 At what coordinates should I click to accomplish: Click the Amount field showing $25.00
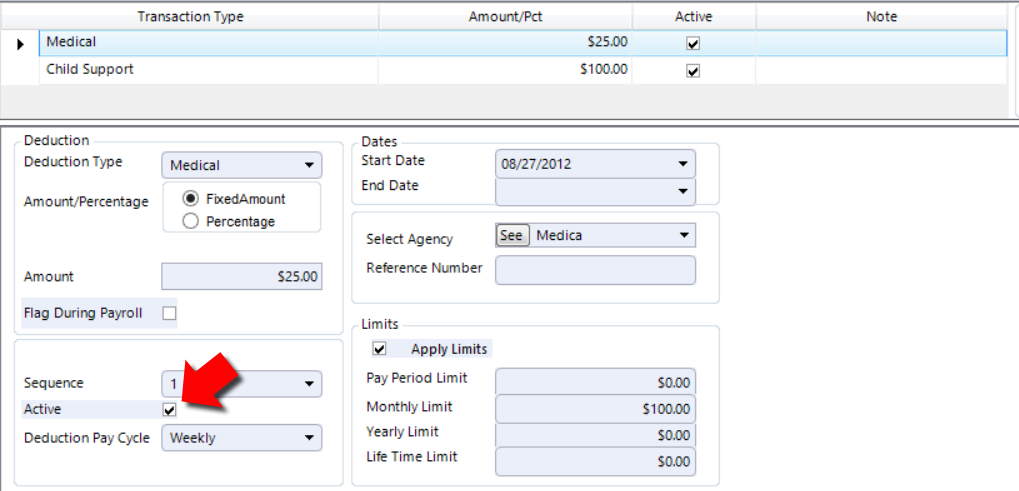click(241, 277)
